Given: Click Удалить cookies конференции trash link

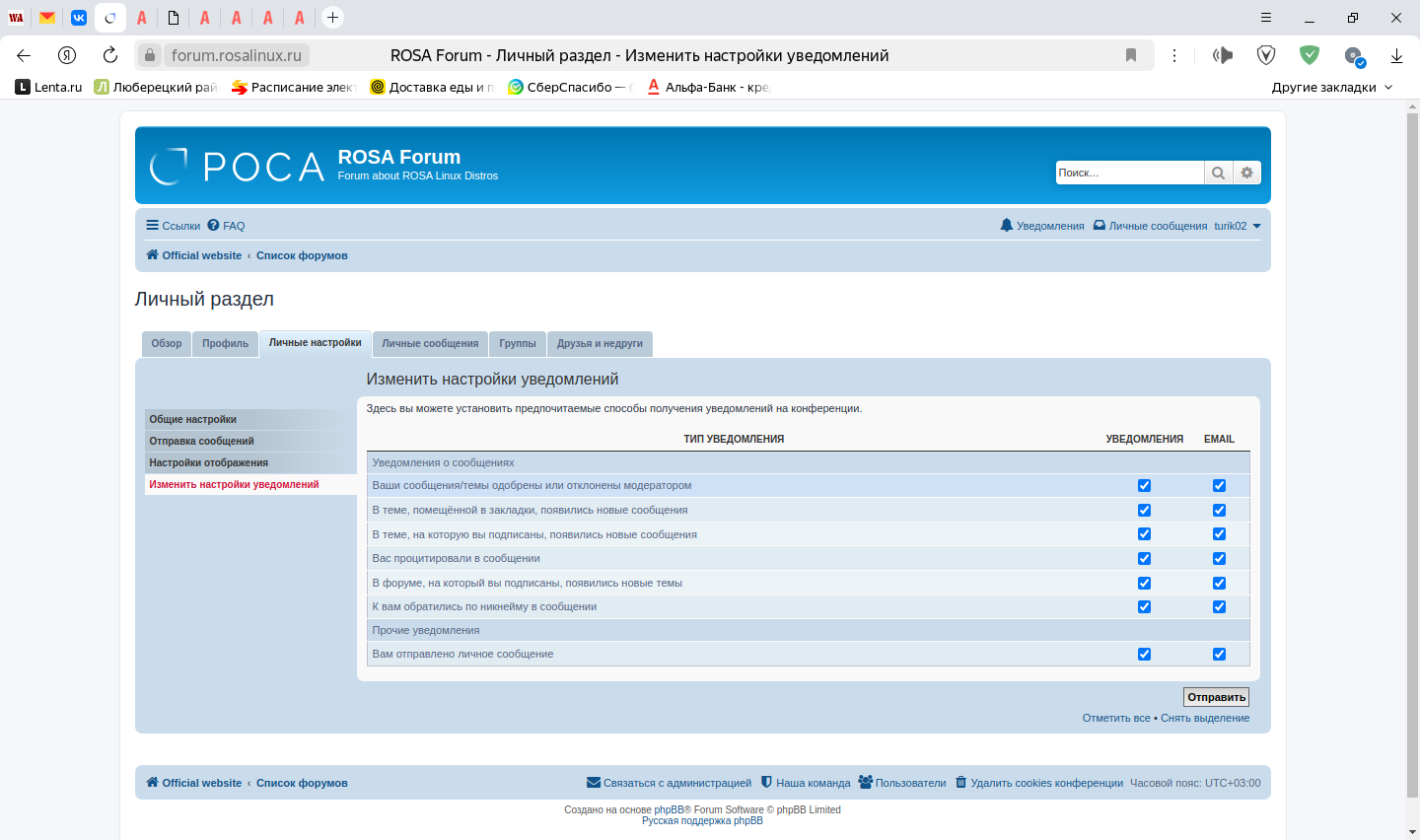Looking at the screenshot, I should (1039, 783).
